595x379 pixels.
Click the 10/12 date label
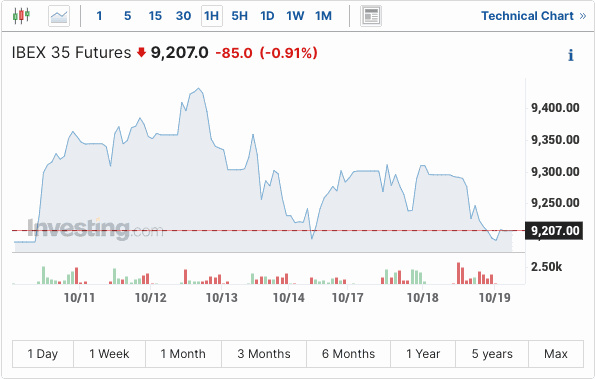tap(151, 298)
